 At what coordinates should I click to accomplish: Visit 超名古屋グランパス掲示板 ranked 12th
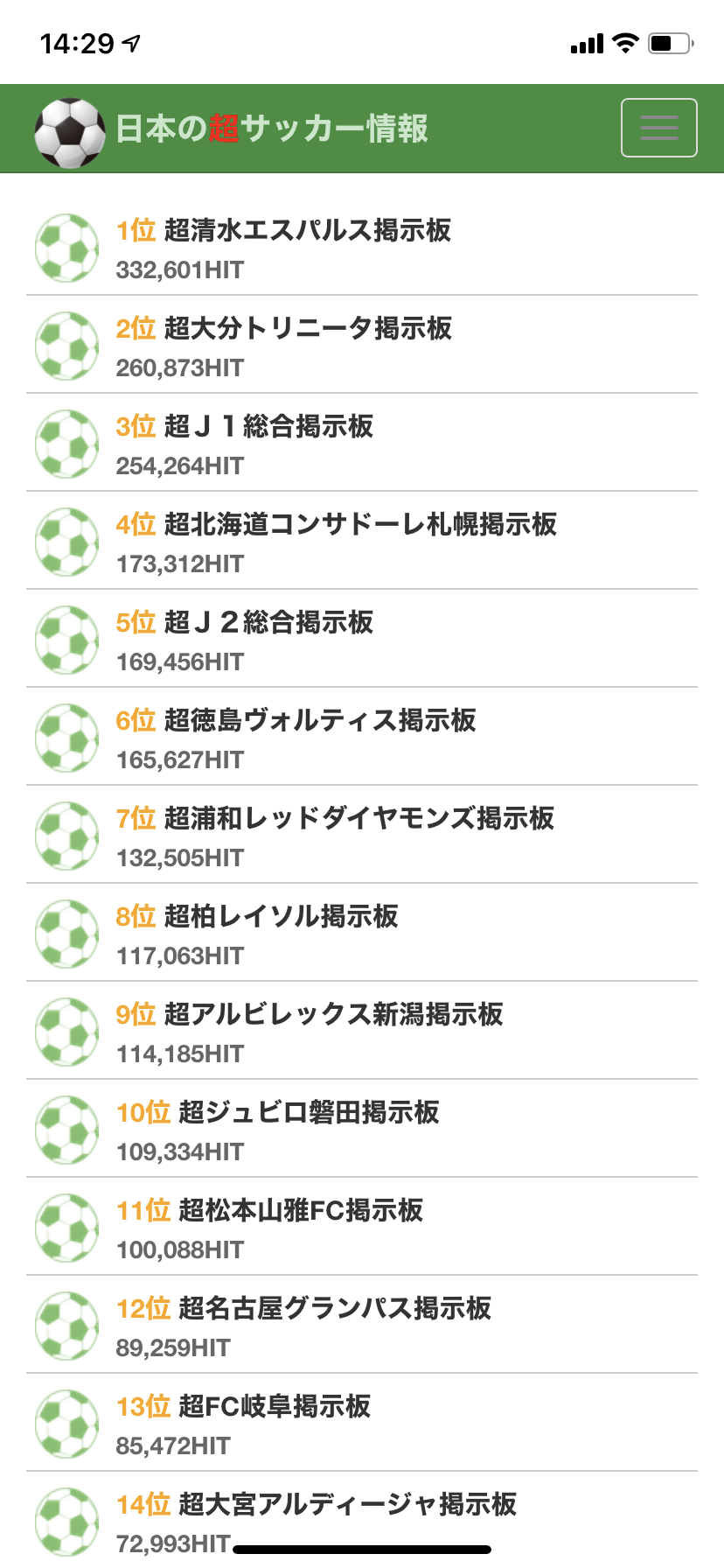point(334,1308)
